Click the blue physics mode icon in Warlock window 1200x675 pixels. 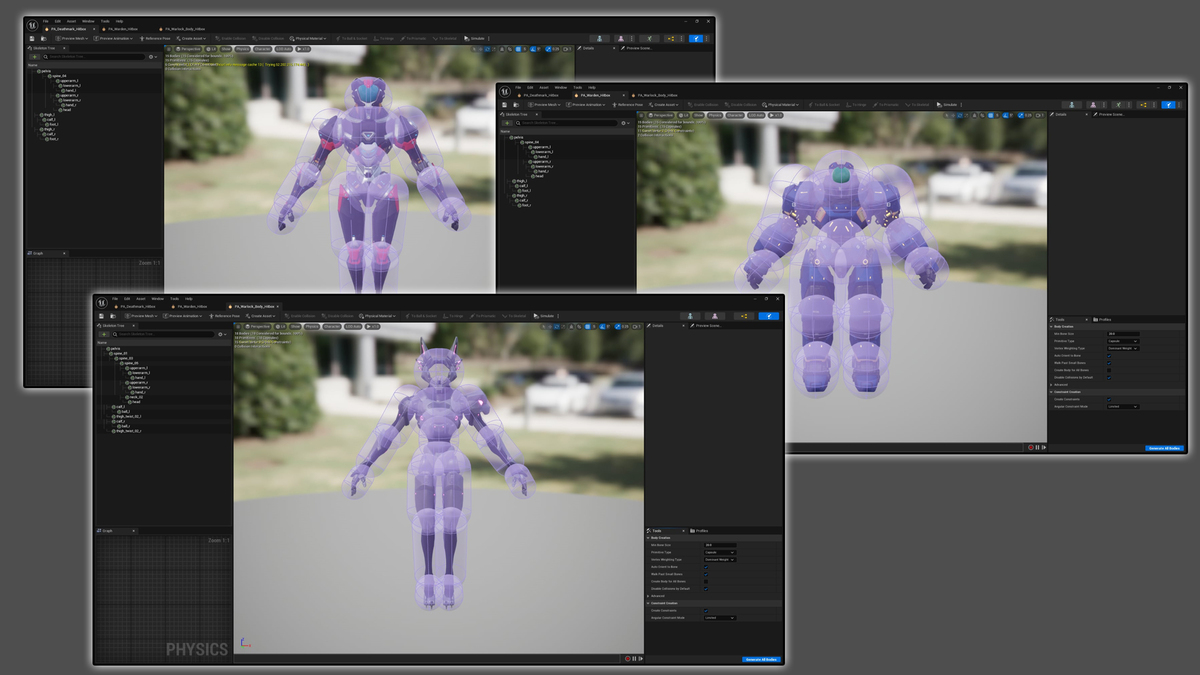coord(768,316)
